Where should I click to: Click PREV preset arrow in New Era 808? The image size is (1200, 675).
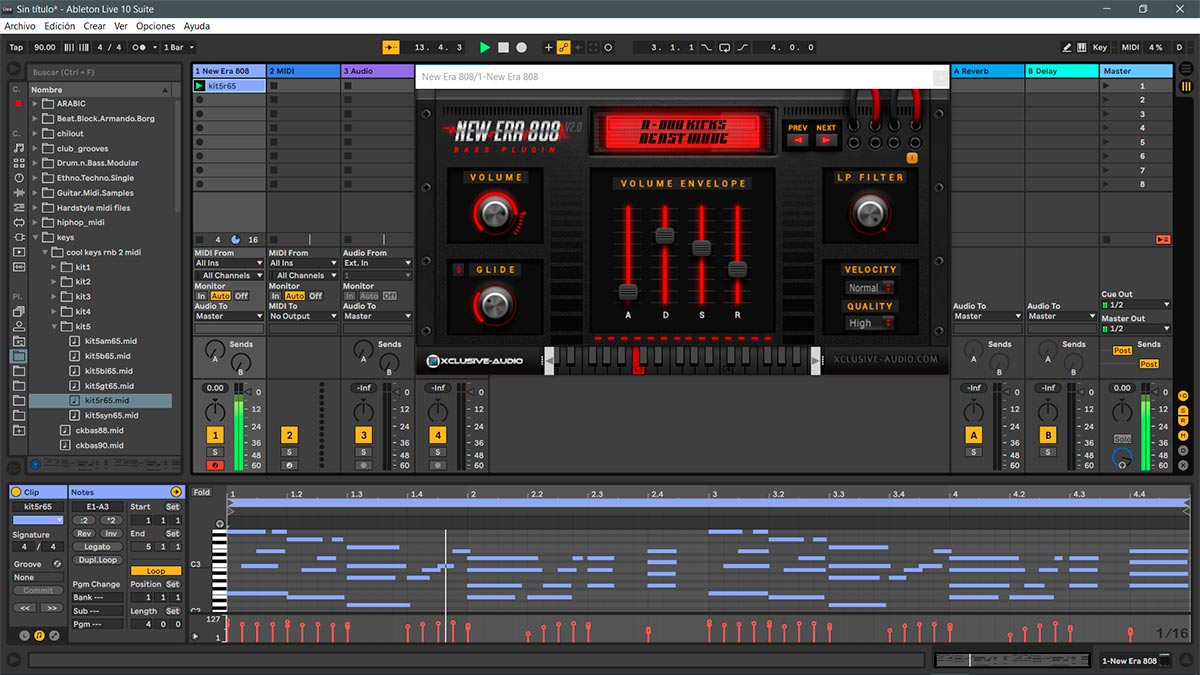[797, 140]
